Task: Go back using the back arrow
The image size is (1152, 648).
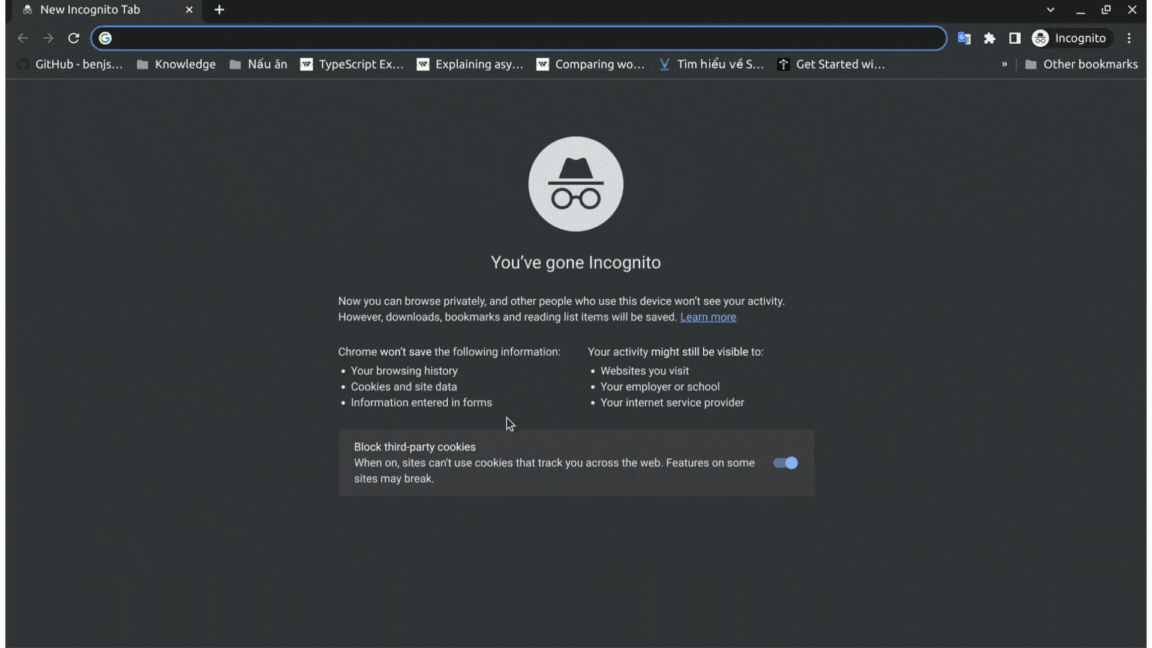Action: tap(23, 38)
